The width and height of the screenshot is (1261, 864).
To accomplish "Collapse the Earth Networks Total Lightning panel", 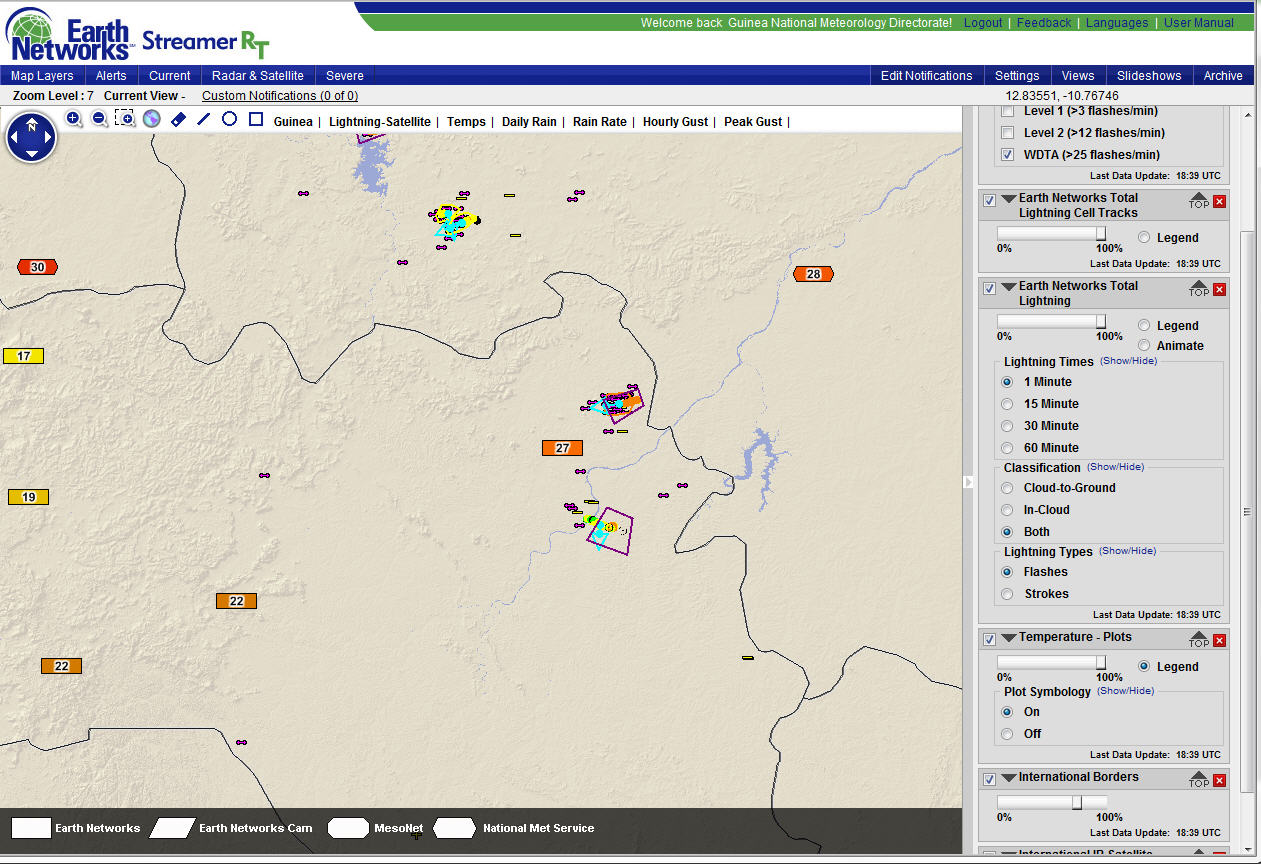I will [1009, 287].
